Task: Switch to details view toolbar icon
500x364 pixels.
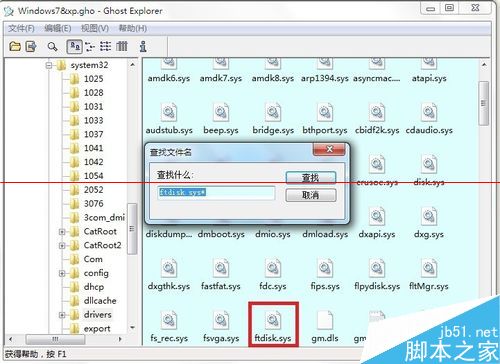Action: (x=122, y=47)
